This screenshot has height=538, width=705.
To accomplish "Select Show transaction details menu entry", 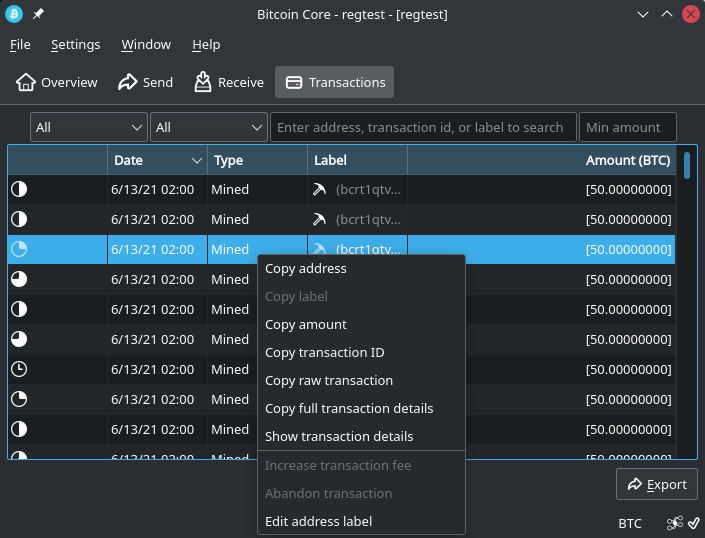I will point(339,436).
